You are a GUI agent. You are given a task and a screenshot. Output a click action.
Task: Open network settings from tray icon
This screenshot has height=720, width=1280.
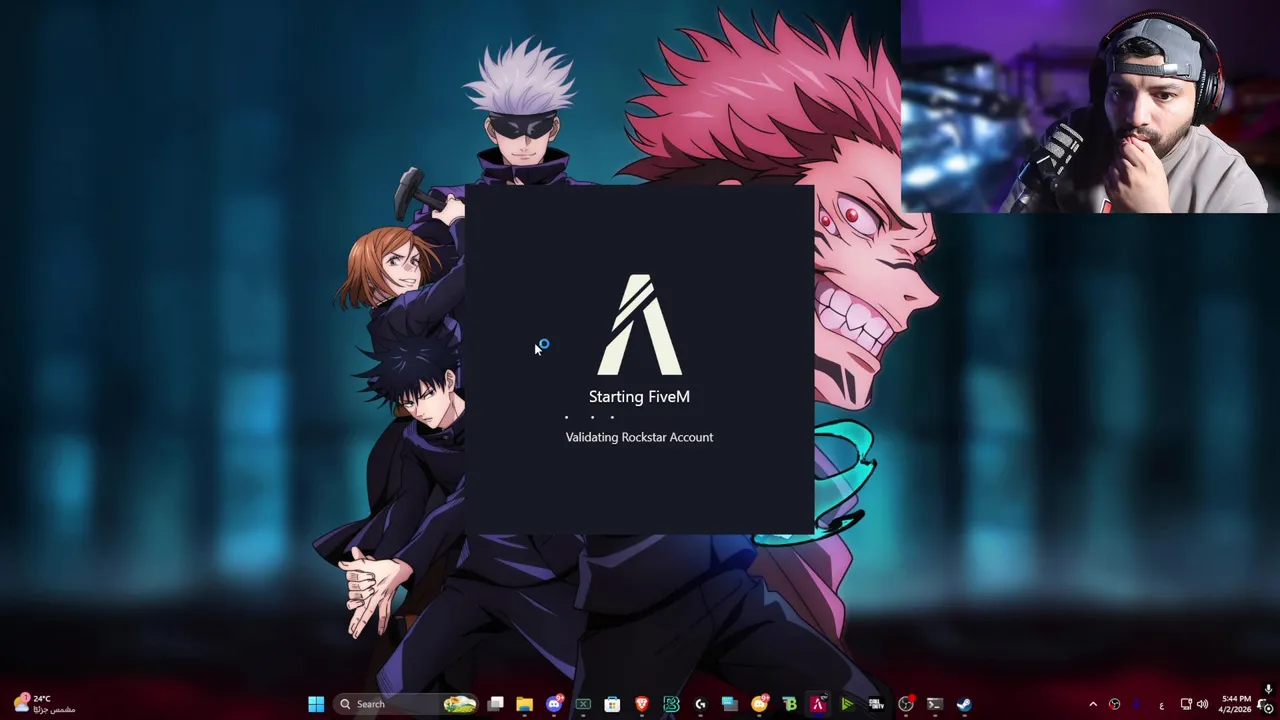point(1186,704)
